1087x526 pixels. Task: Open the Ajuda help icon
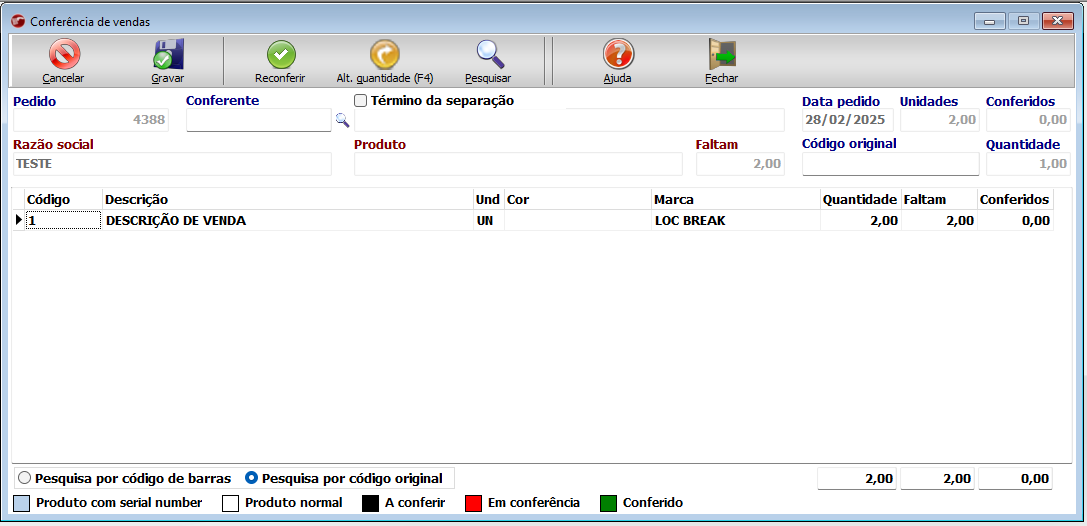tap(617, 55)
